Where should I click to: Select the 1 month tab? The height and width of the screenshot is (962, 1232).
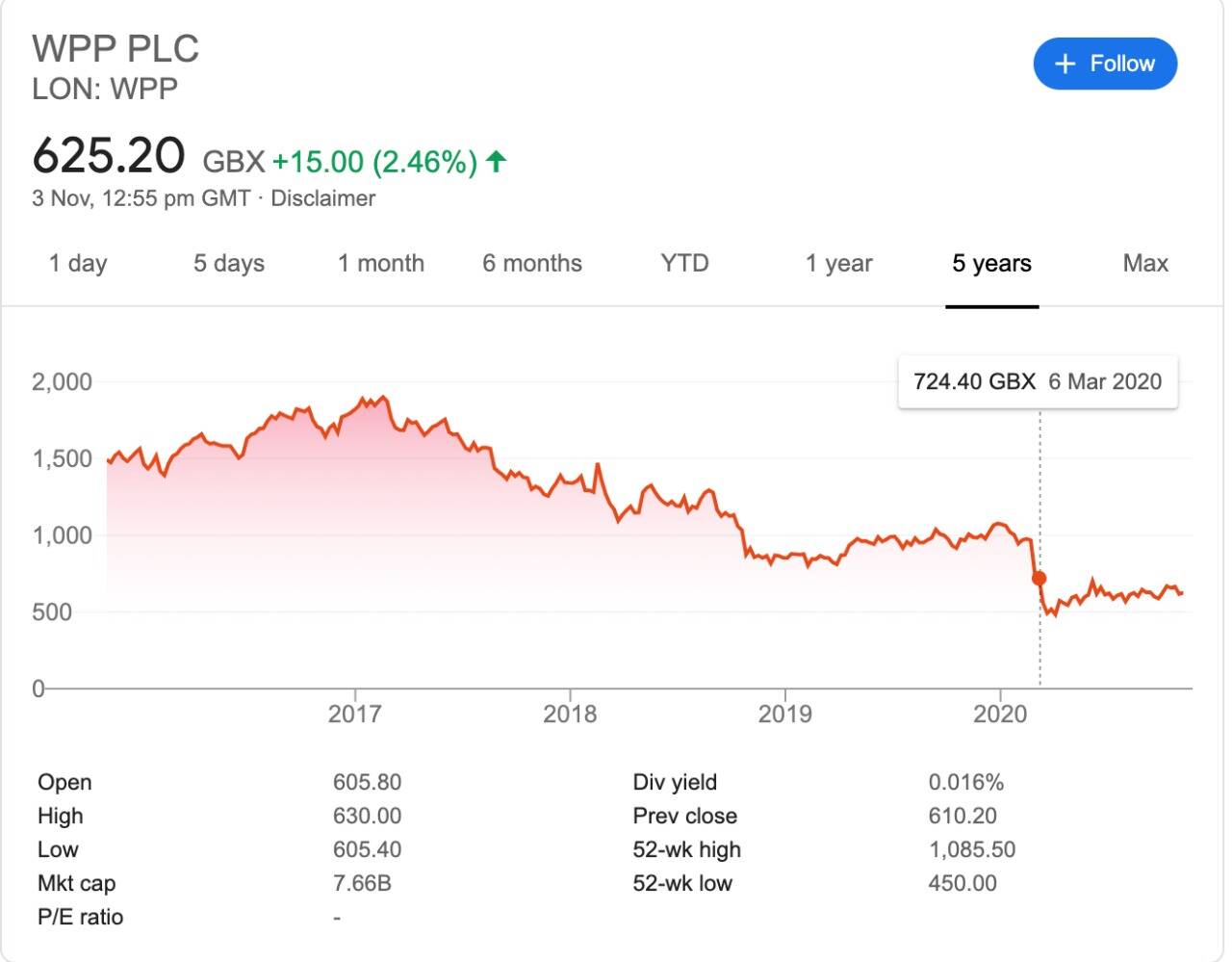[x=381, y=263]
